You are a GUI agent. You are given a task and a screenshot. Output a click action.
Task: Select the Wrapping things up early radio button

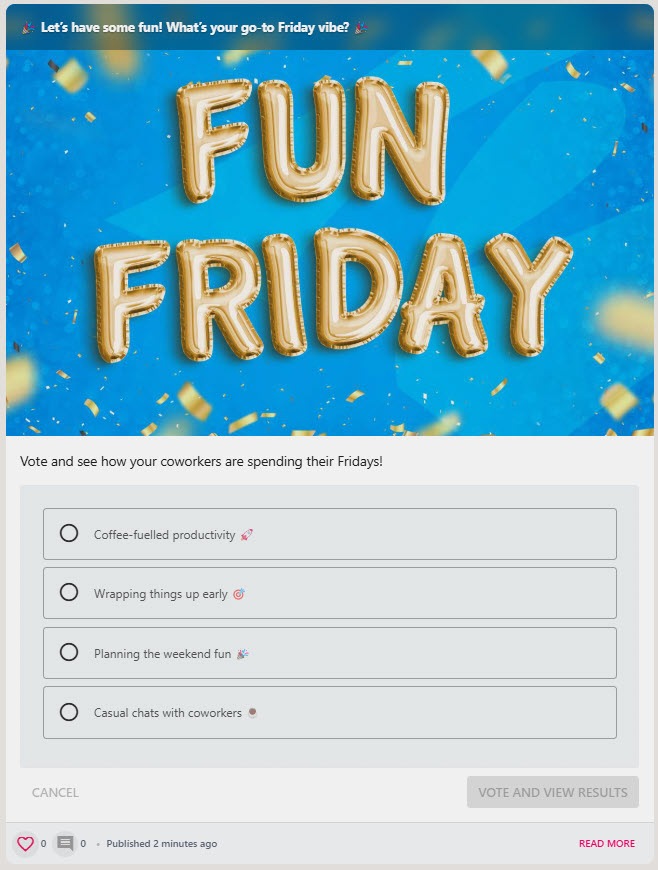69,592
